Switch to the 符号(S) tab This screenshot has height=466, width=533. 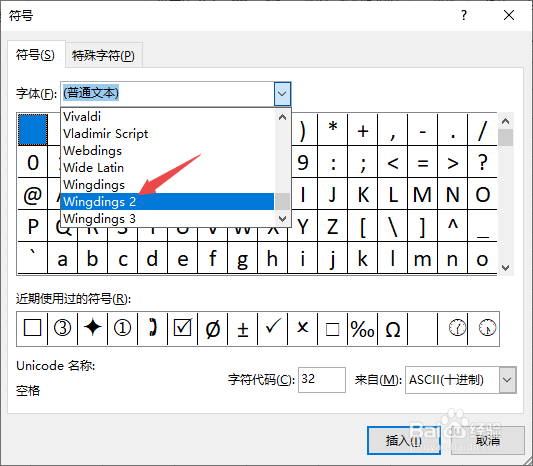click(35, 55)
